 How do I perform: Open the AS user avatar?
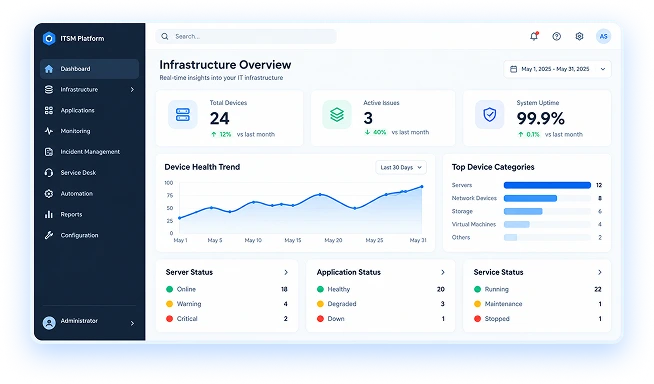click(x=603, y=36)
